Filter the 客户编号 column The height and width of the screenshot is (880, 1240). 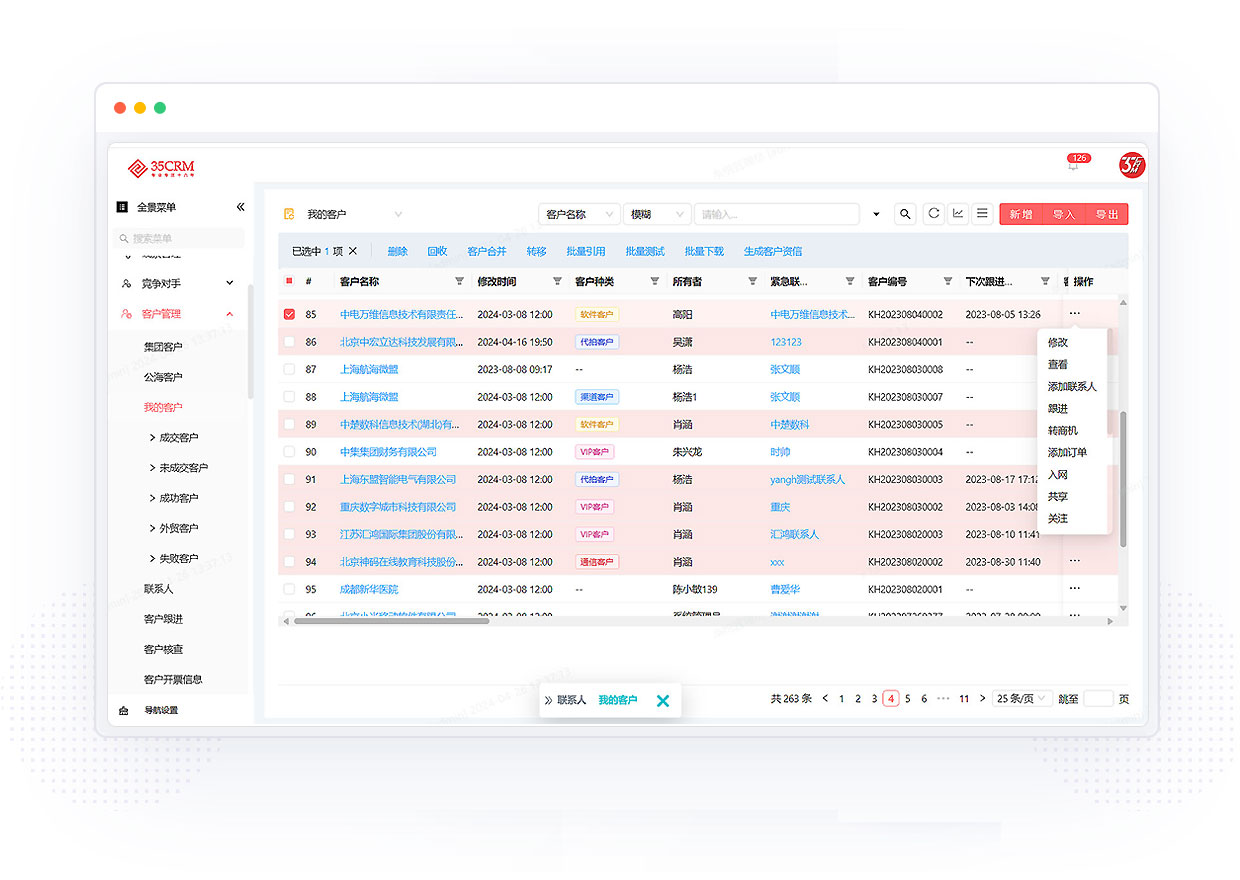click(948, 282)
